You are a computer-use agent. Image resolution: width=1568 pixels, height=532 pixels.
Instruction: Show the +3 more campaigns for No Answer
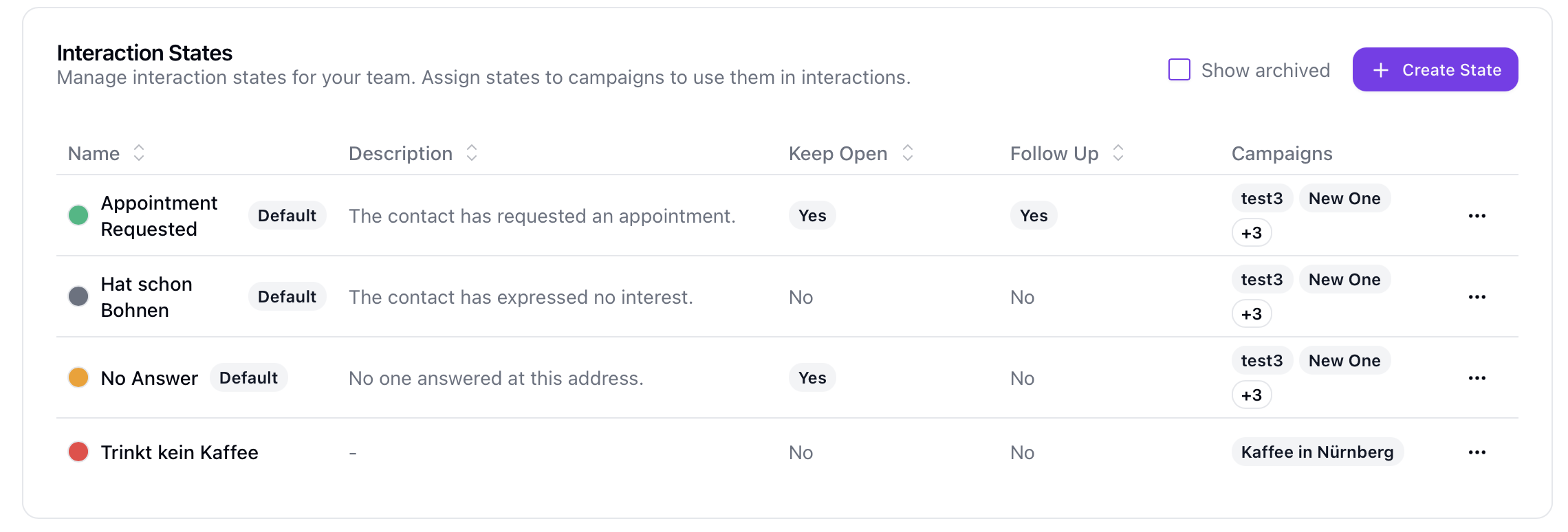pos(1252,395)
